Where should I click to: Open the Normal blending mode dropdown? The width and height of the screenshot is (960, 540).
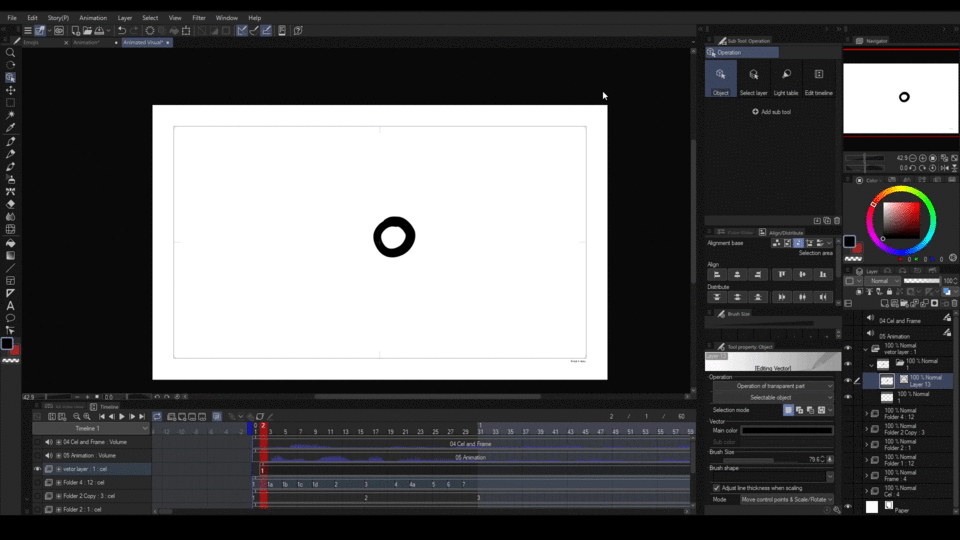pos(880,281)
